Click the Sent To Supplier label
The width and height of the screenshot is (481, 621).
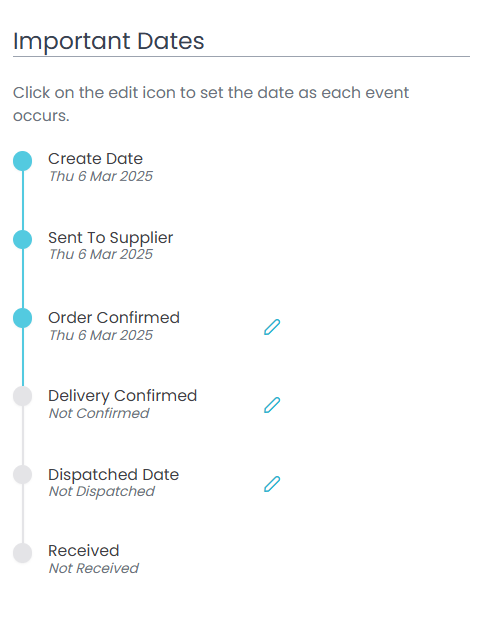tap(110, 238)
